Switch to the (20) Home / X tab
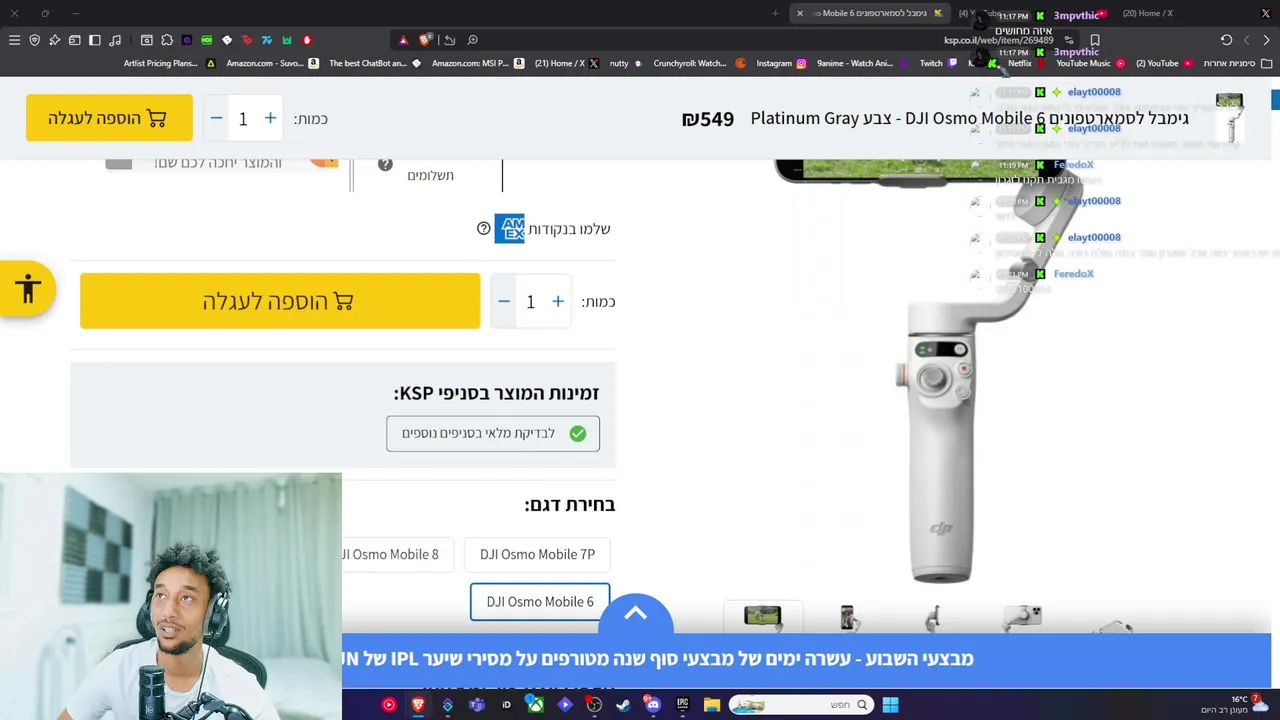 1148,13
